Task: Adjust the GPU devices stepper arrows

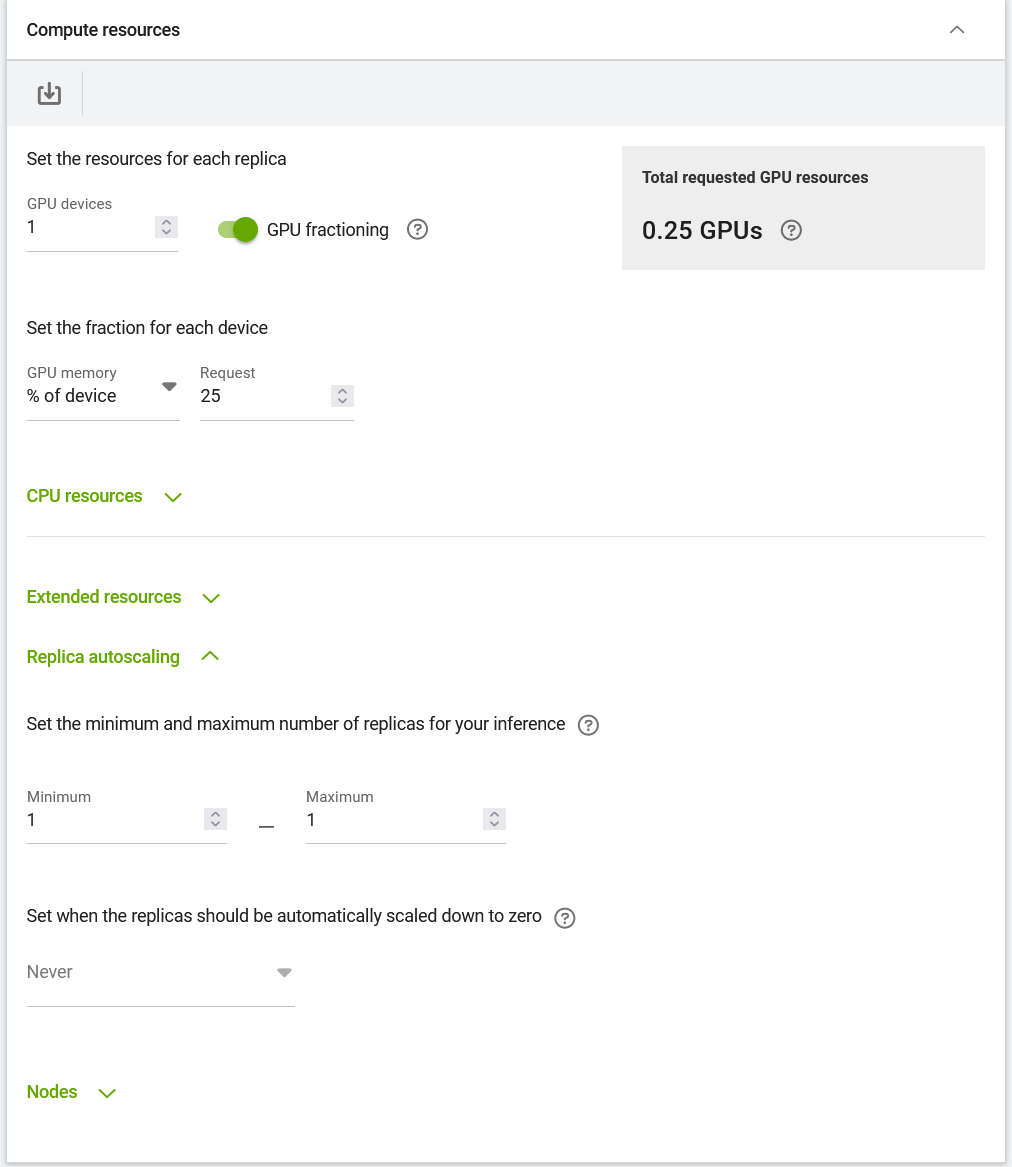Action: point(167,227)
